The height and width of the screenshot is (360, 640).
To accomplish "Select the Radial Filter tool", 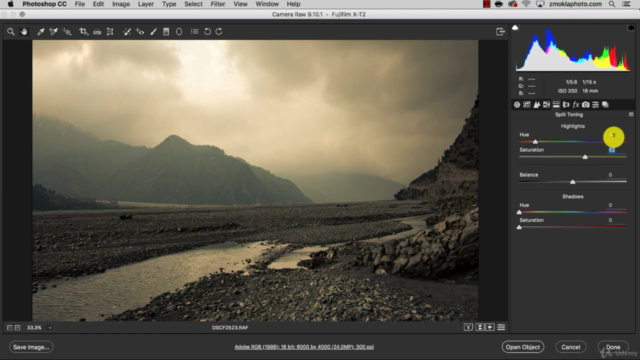I will click(x=179, y=31).
